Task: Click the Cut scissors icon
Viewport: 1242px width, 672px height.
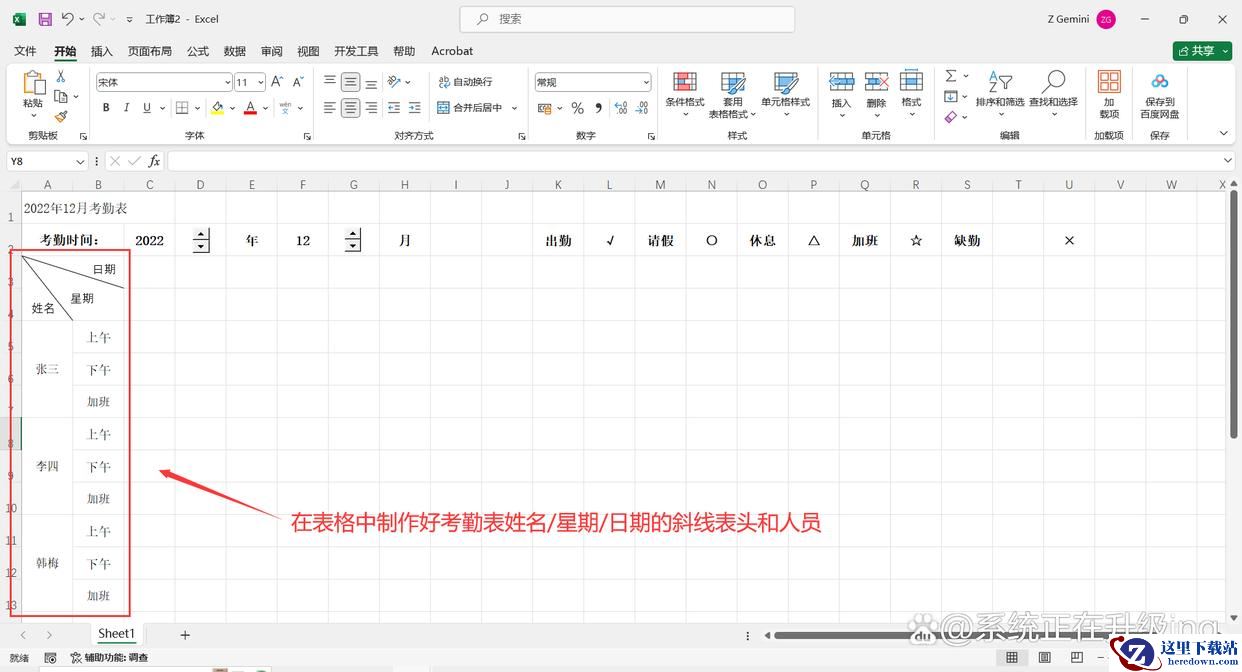Action: 61,77
